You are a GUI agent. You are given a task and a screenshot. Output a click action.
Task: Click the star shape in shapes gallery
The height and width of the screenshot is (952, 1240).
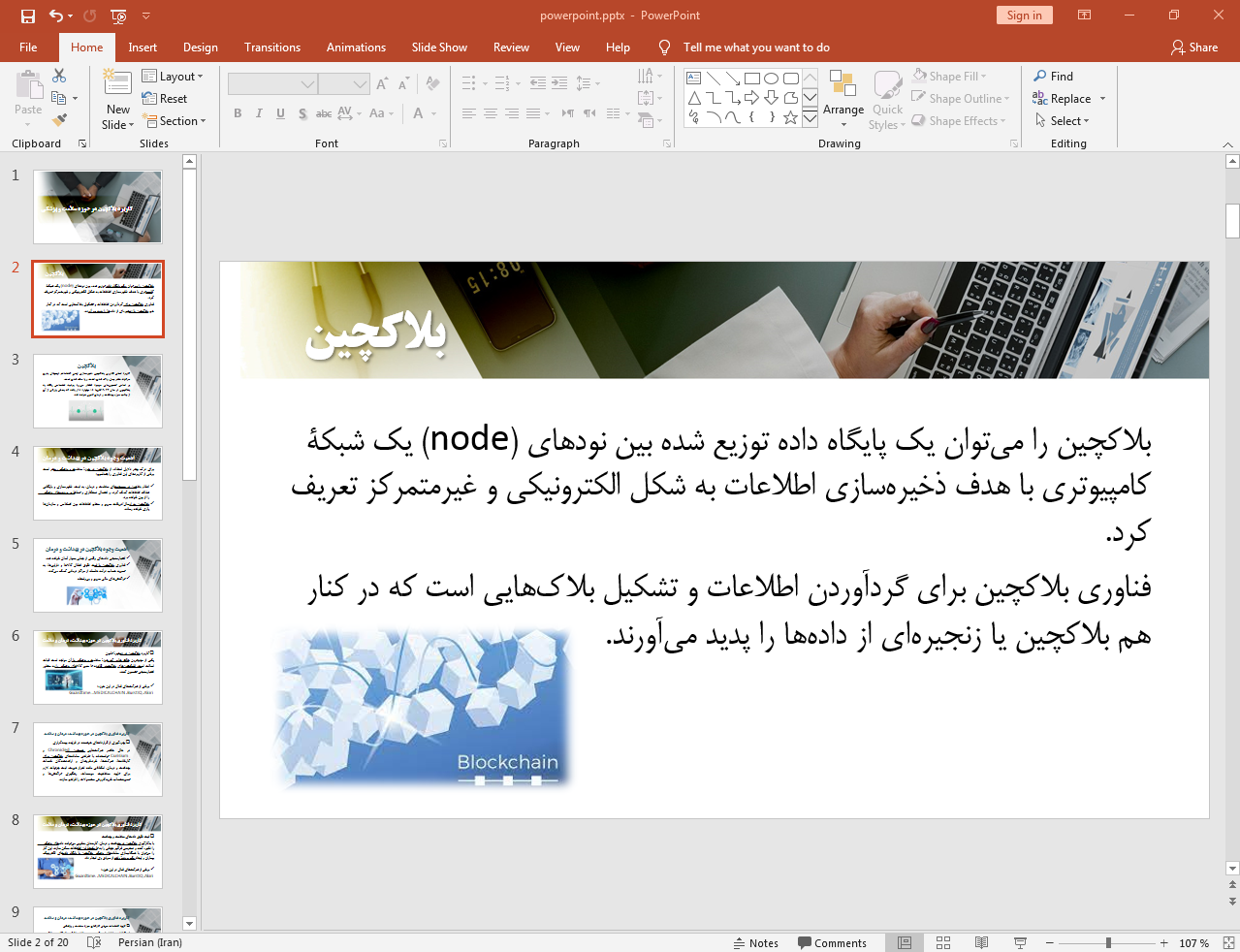[x=790, y=117]
